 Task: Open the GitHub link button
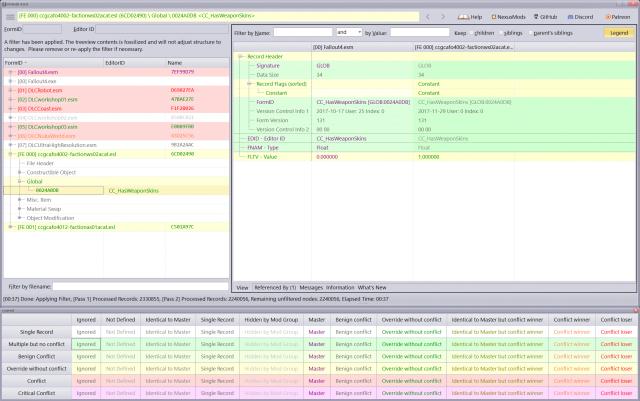[x=545, y=17]
